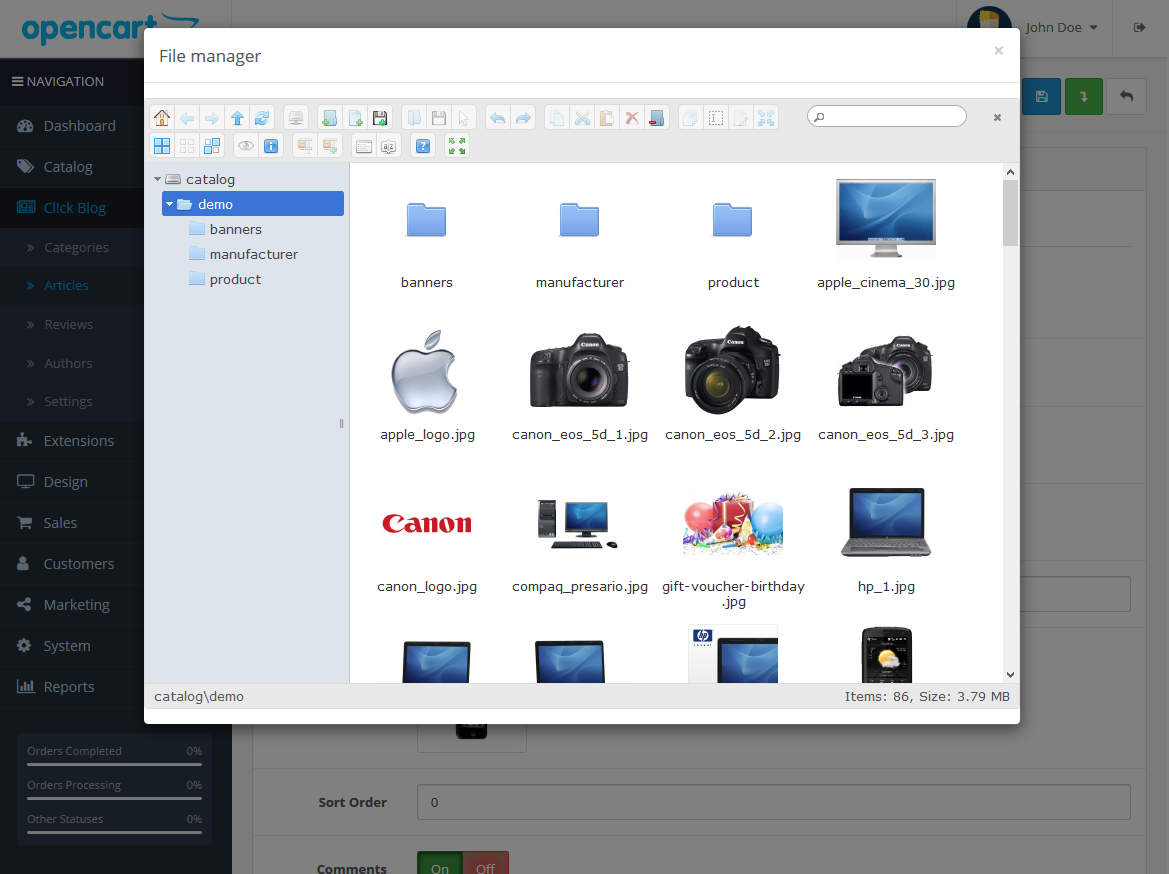This screenshot has width=1169, height=874.
Task: Click the resize image icon
Action: coord(766,118)
